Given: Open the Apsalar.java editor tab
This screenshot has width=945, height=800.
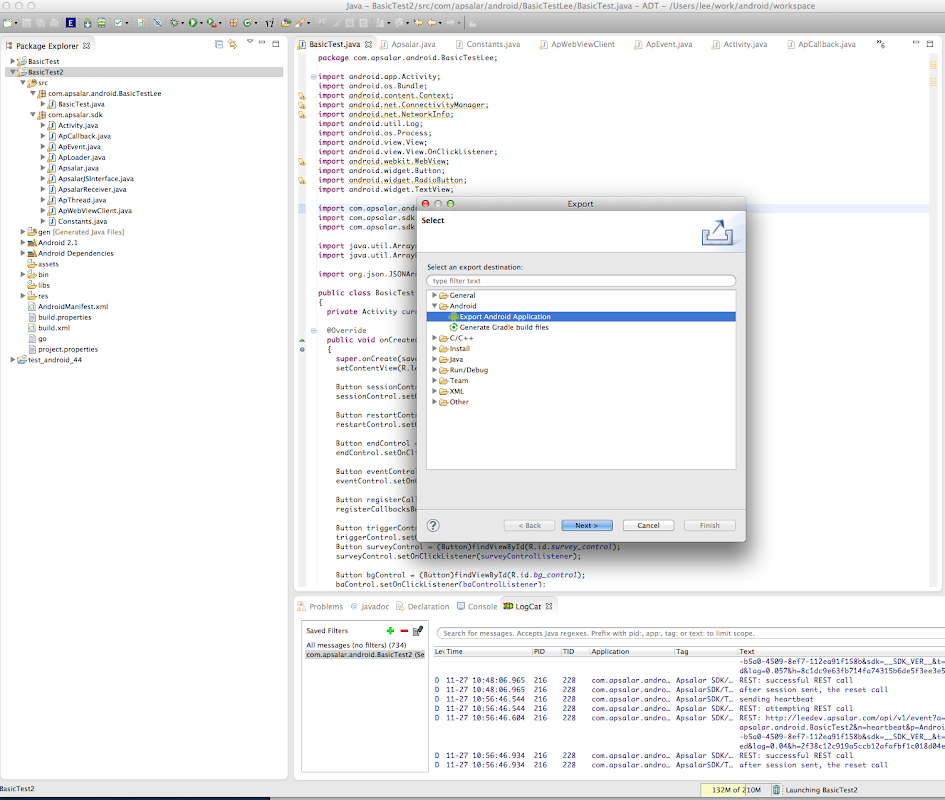Looking at the screenshot, I should coord(413,45).
